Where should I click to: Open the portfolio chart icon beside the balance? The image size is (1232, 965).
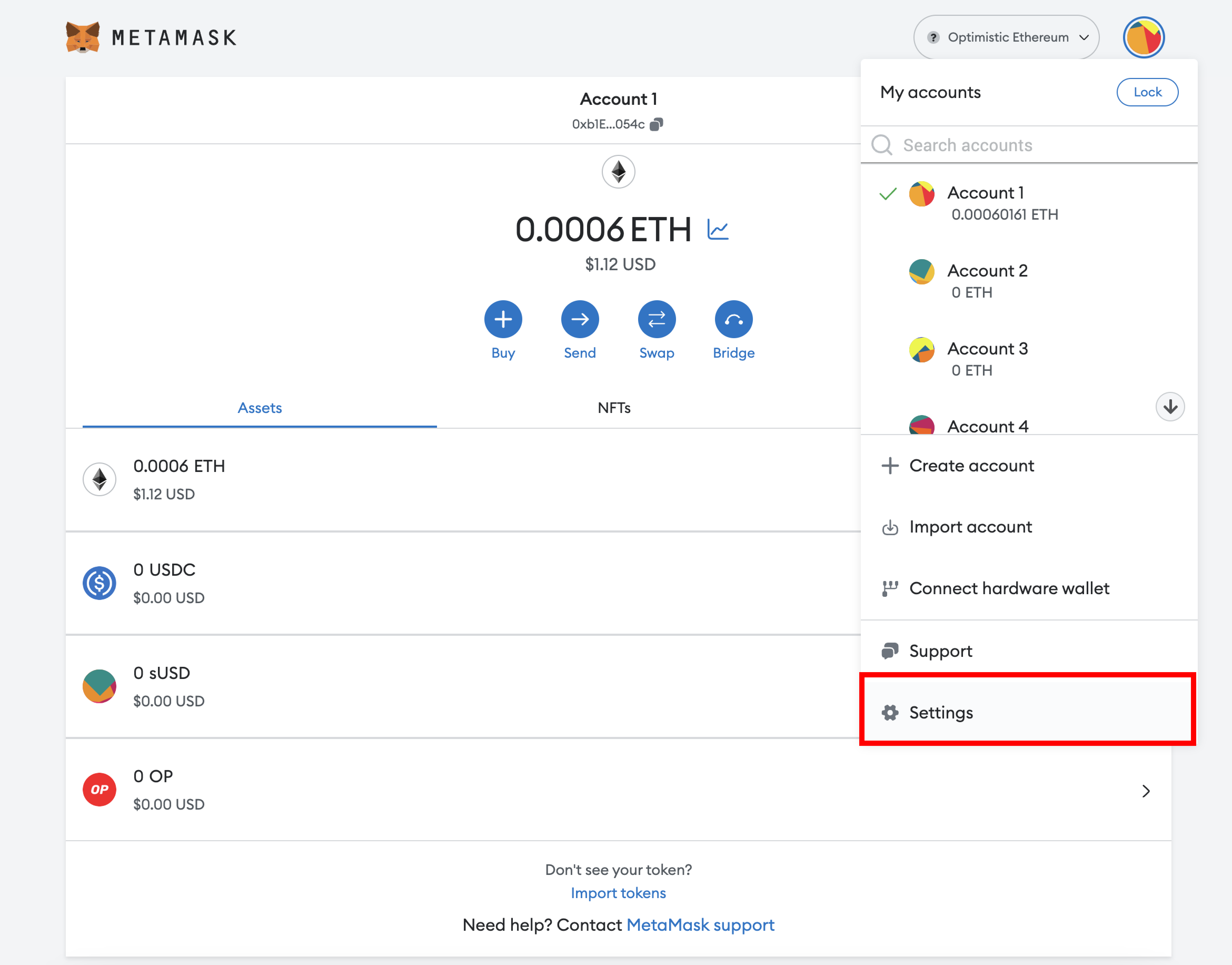point(718,230)
